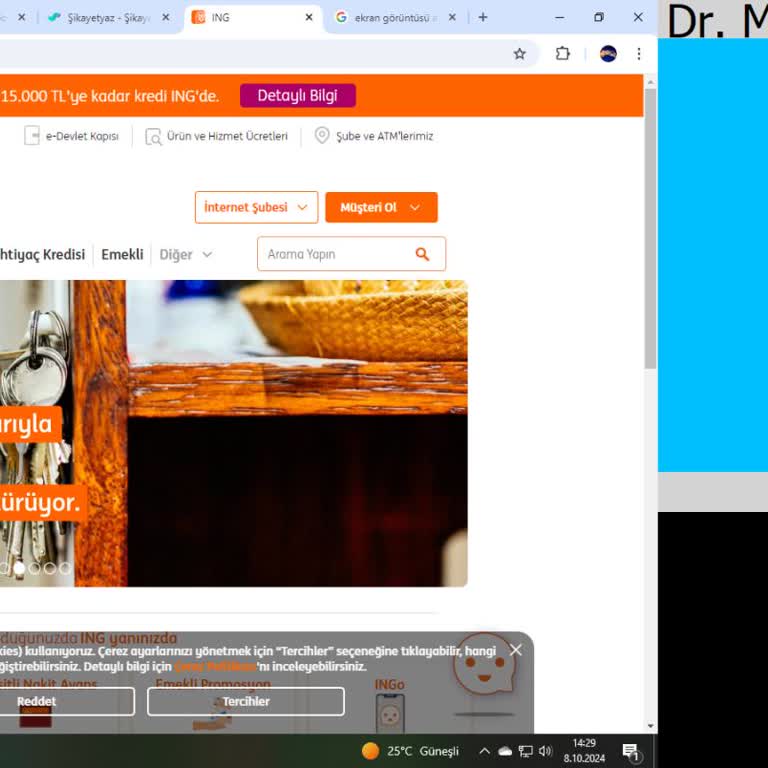The image size is (768, 768).
Task: Open Şube ve ATM'lerimiz link
Action: [x=384, y=136]
